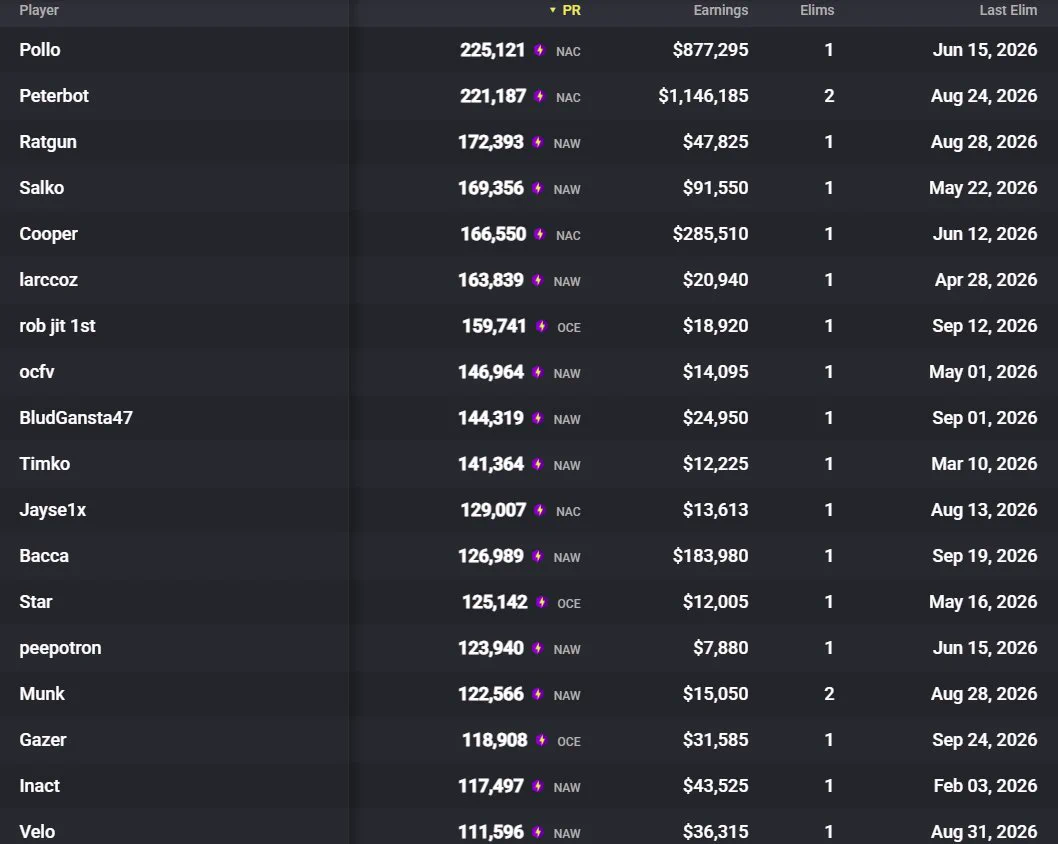Open player larccoz's profile

pyautogui.click(x=49, y=279)
